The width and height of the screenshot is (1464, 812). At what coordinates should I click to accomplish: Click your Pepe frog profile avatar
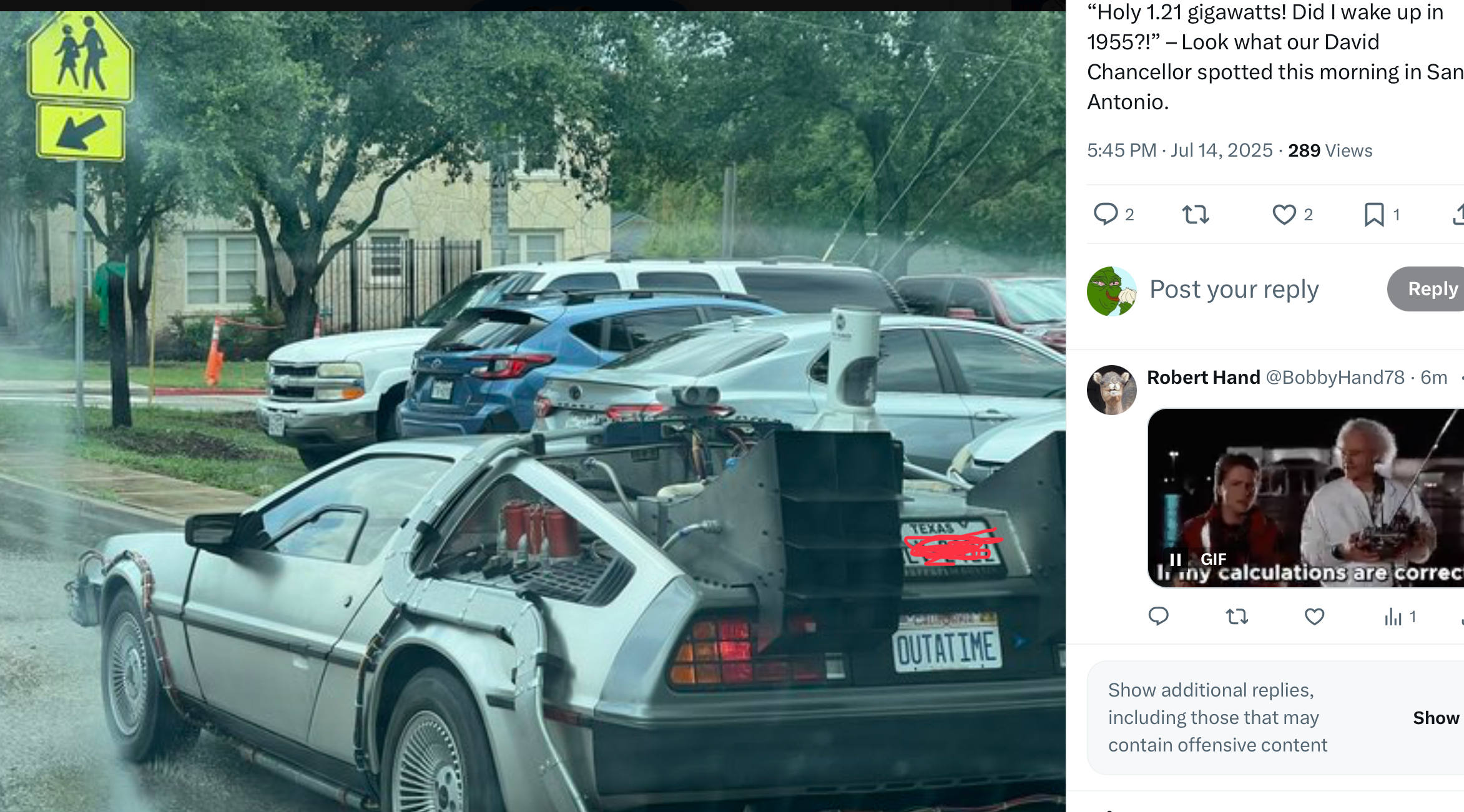pos(1111,291)
